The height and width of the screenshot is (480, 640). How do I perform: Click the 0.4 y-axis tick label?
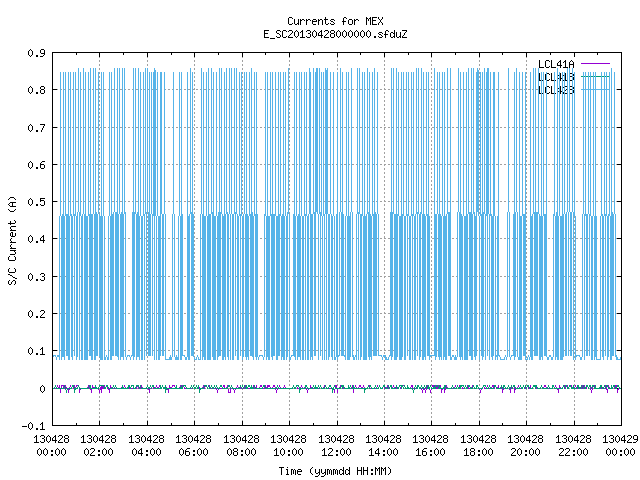tap(36, 239)
